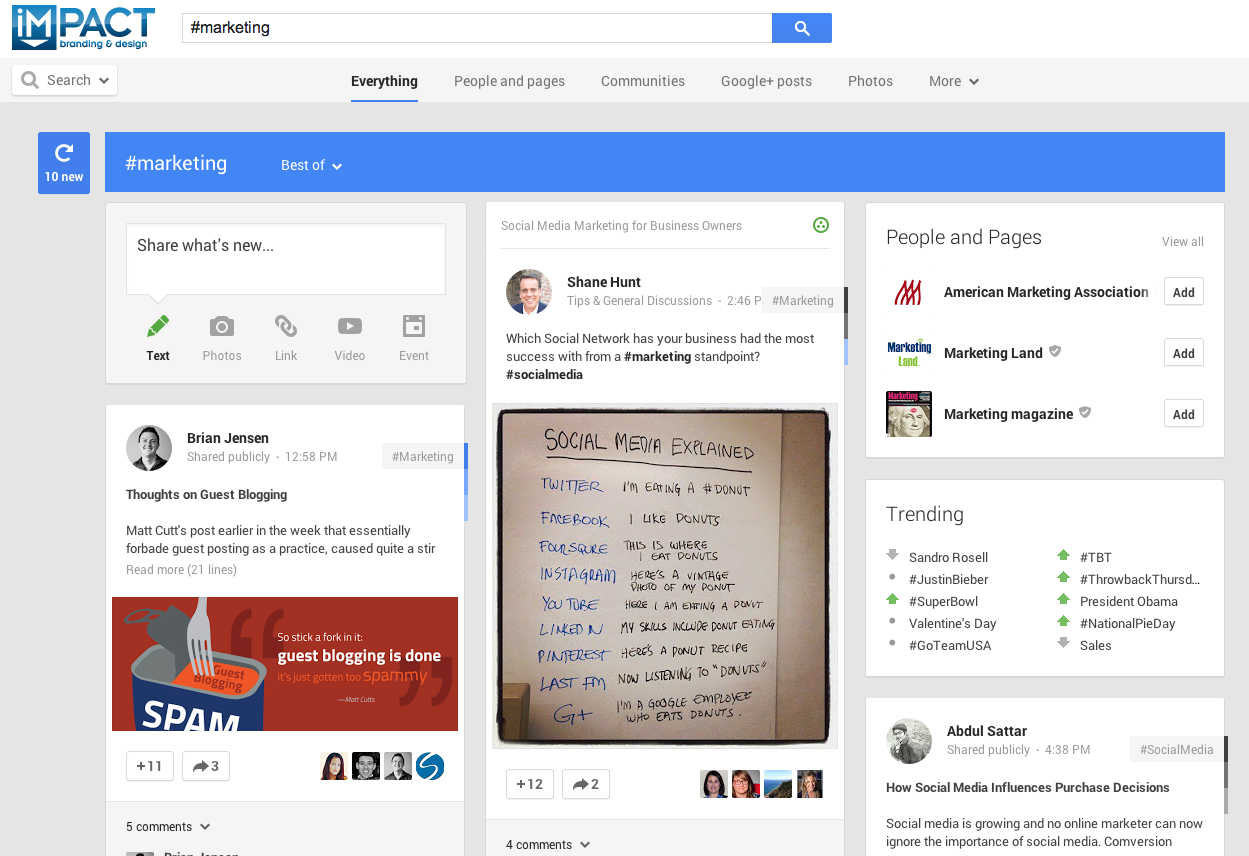The width and height of the screenshot is (1249, 856).
Task: Add Marketing magazine to circles
Action: 1184,414
